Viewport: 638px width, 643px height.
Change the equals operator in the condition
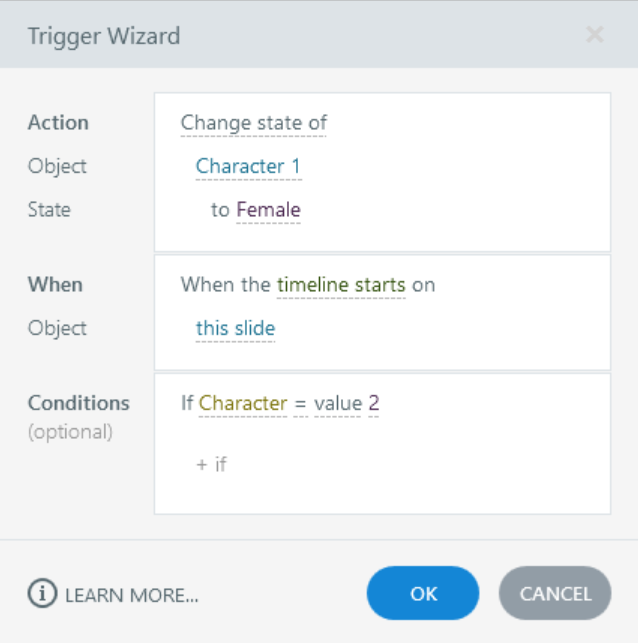(298, 403)
